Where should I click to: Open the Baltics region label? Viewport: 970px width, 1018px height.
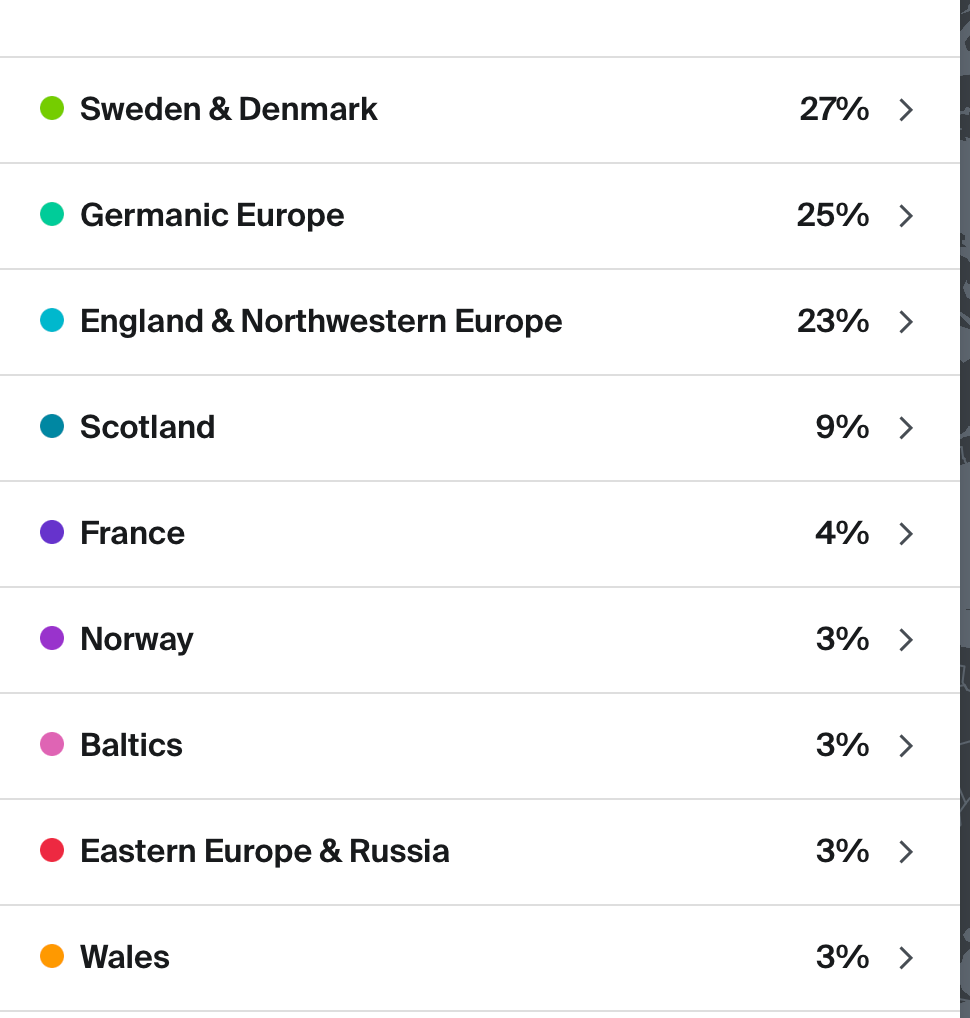tap(131, 745)
